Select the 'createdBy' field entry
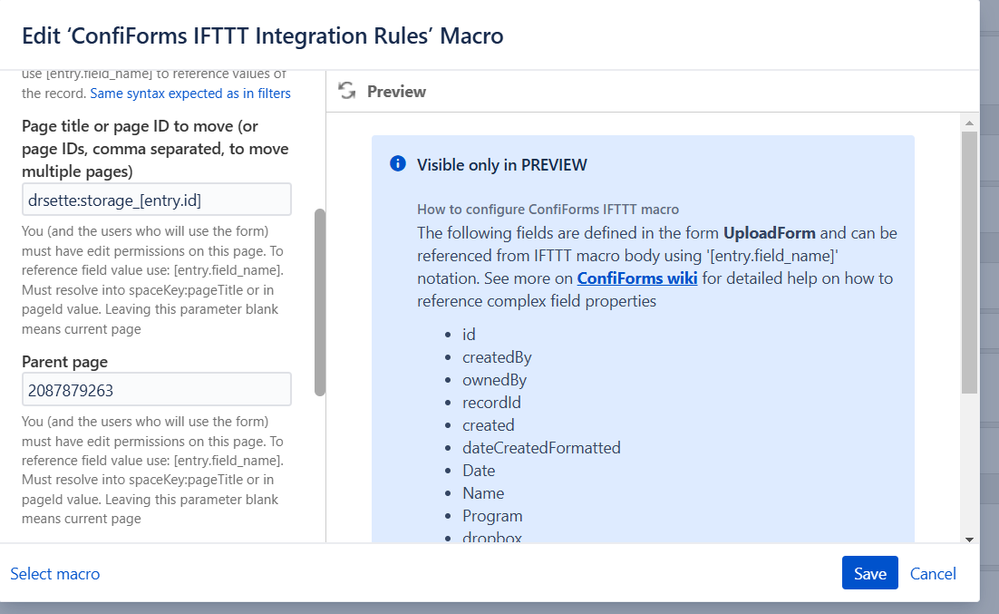Image resolution: width=999 pixels, height=614 pixels. coord(497,357)
